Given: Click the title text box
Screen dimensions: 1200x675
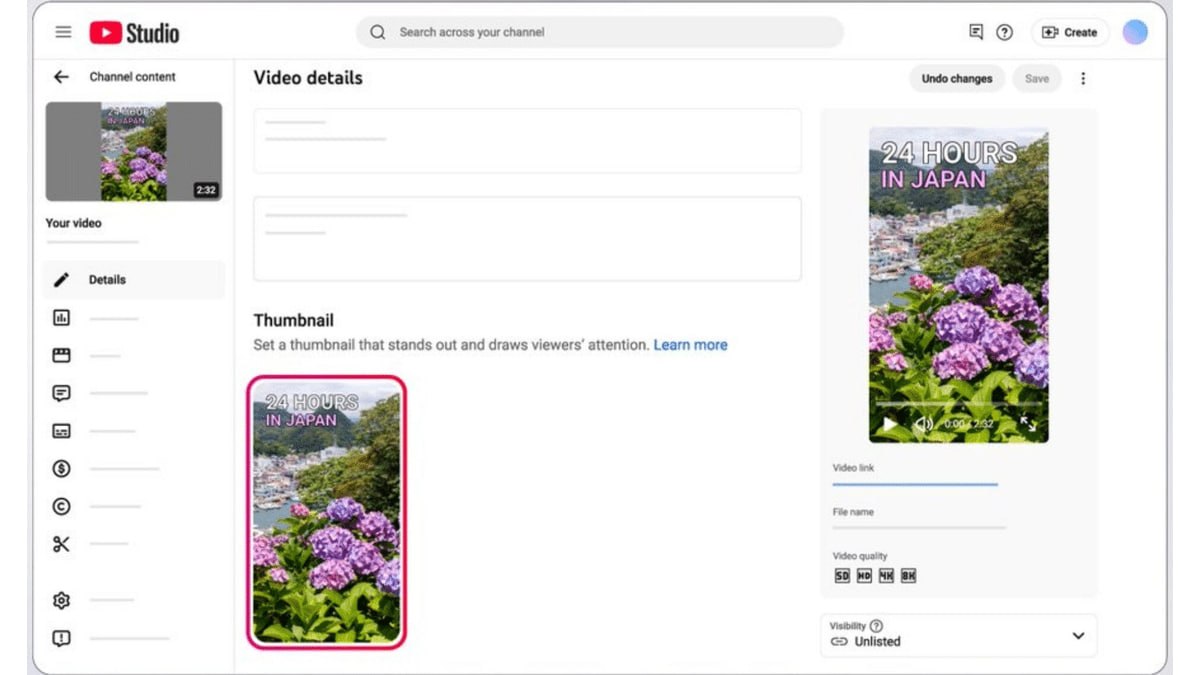Looking at the screenshot, I should 527,141.
